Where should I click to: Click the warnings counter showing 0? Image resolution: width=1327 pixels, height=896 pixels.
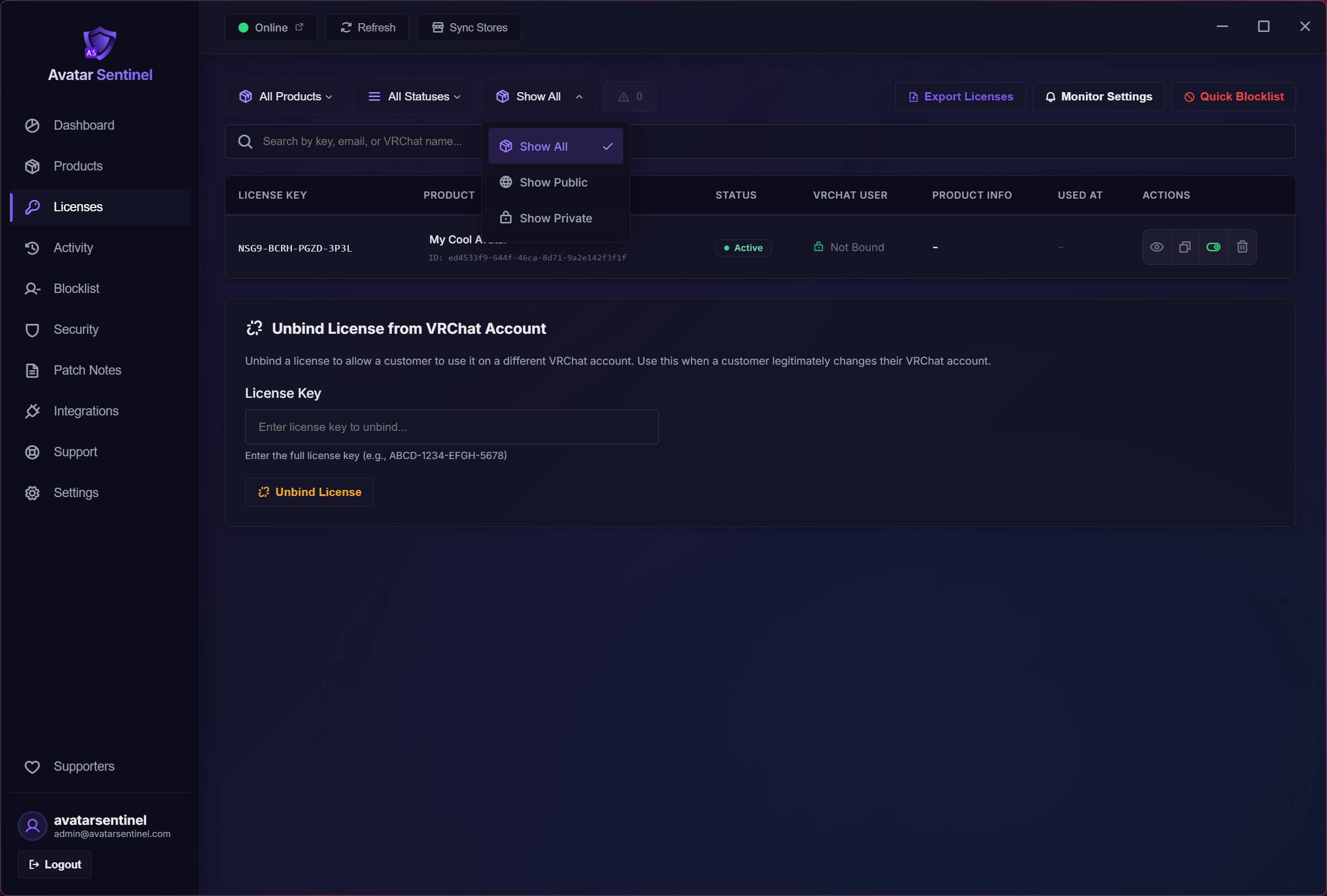tap(630, 97)
